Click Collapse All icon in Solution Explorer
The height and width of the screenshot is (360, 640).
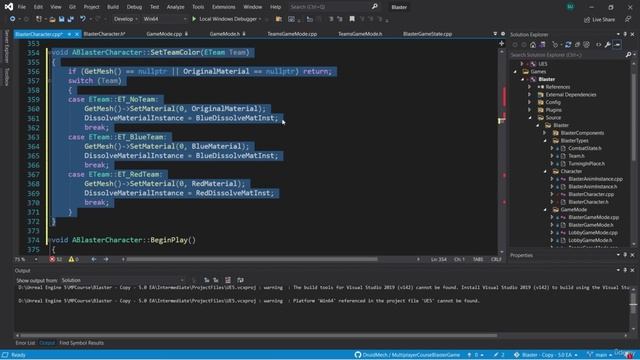click(577, 44)
